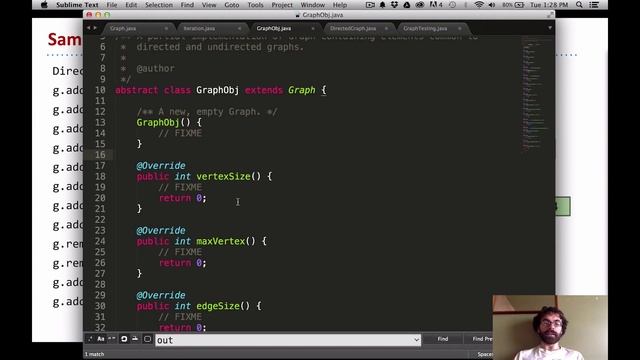Click the code minimap on the right

point(536,94)
